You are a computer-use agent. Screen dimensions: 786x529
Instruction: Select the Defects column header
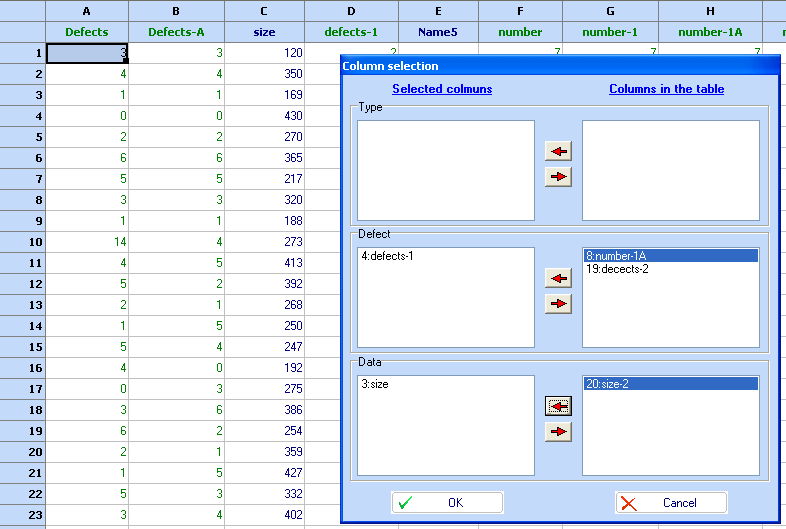pyautogui.click(x=87, y=32)
